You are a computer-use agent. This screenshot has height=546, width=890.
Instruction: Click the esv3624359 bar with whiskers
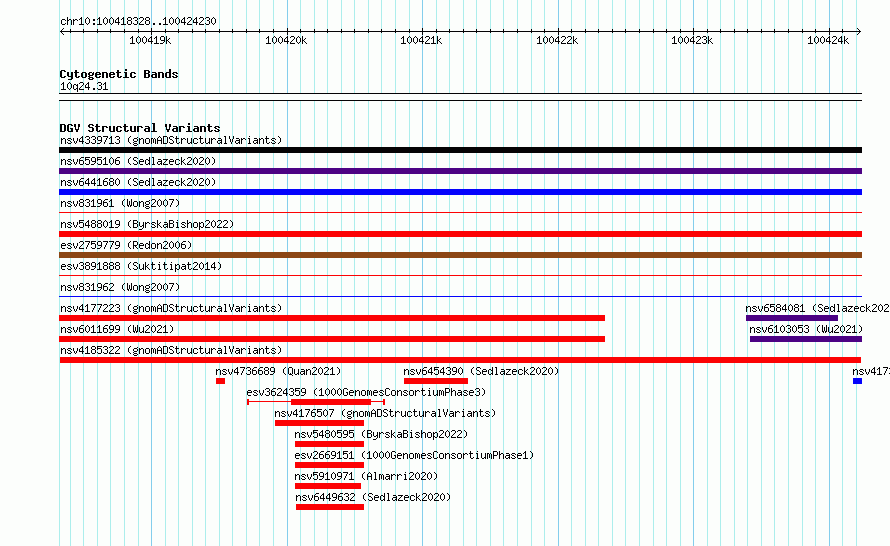[316, 402]
